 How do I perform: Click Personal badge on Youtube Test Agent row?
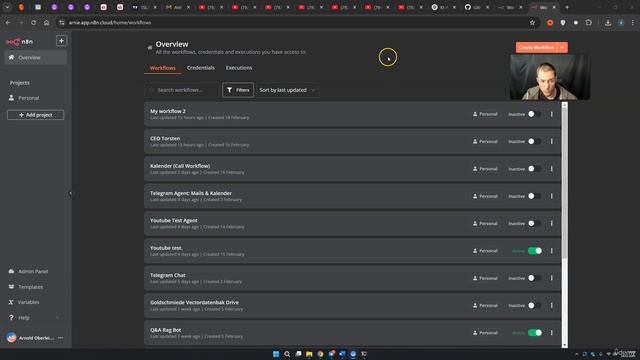click(x=485, y=223)
